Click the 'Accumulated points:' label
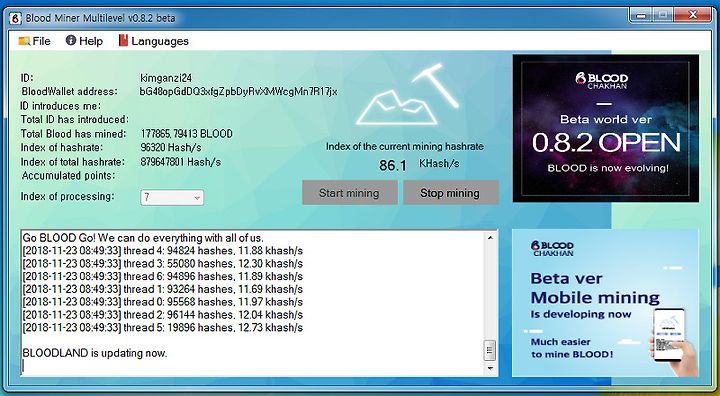Image resolution: width=720 pixels, height=396 pixels. click(x=68, y=176)
